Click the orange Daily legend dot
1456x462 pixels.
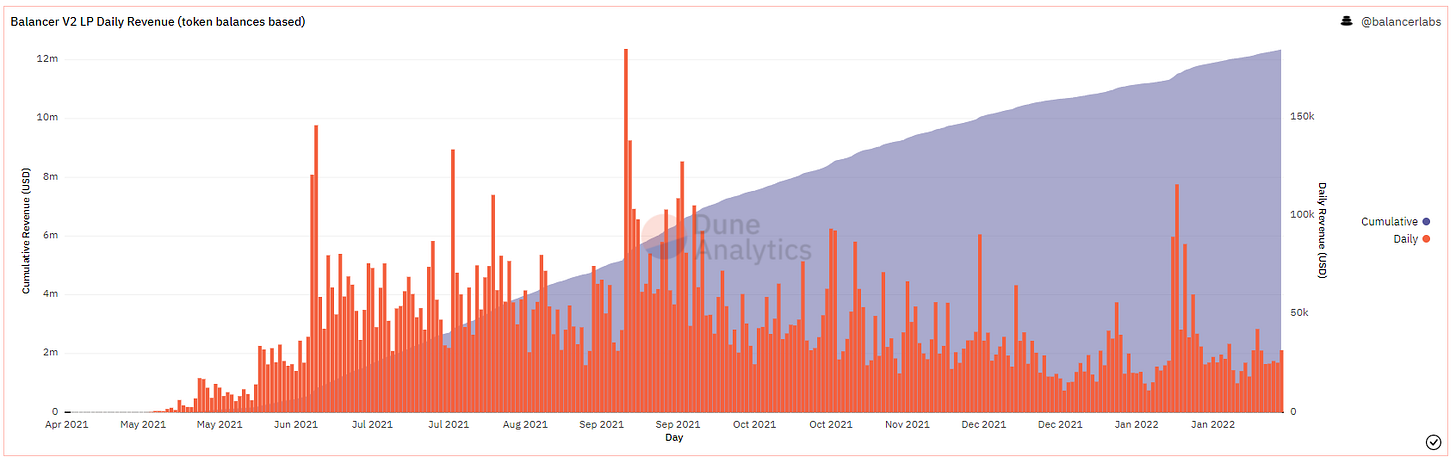[1426, 239]
